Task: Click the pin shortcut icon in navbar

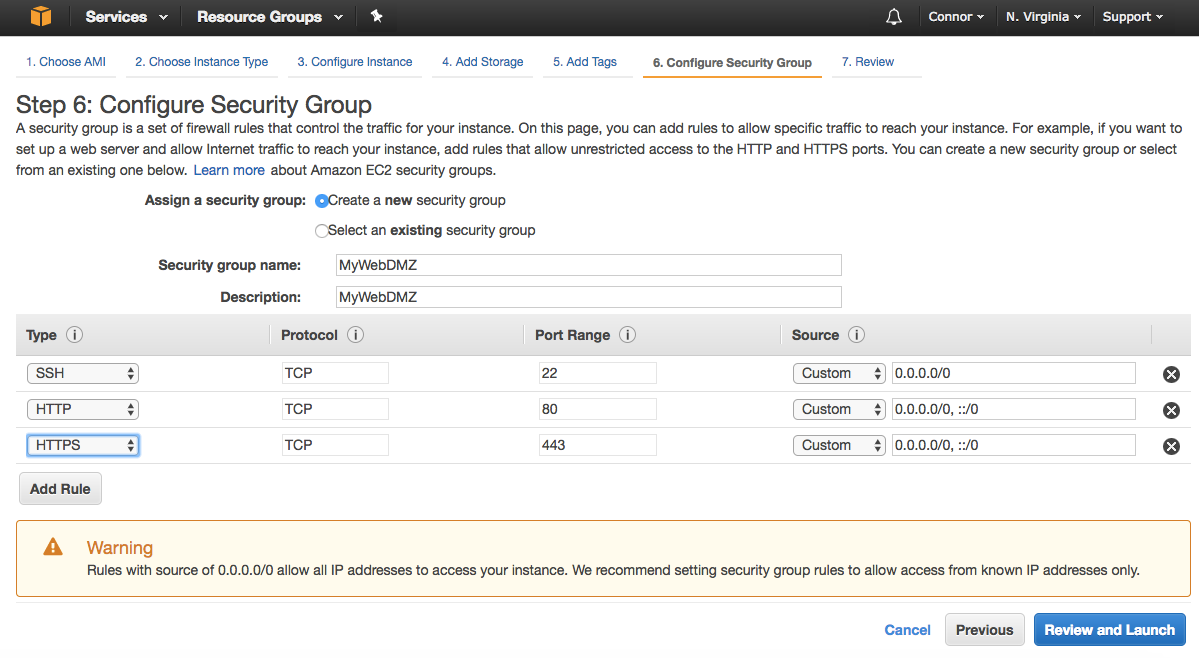Action: tap(376, 17)
